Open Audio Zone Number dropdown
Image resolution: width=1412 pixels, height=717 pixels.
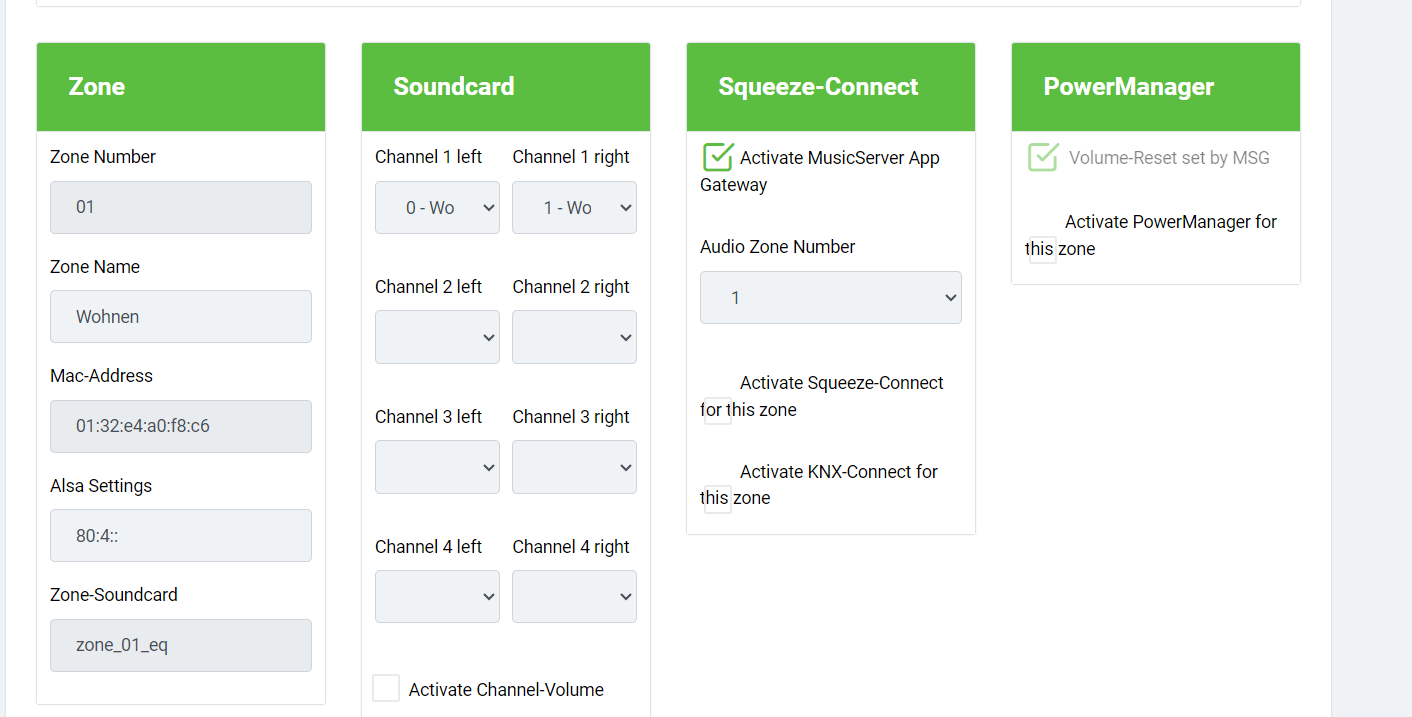pyautogui.click(x=830, y=298)
